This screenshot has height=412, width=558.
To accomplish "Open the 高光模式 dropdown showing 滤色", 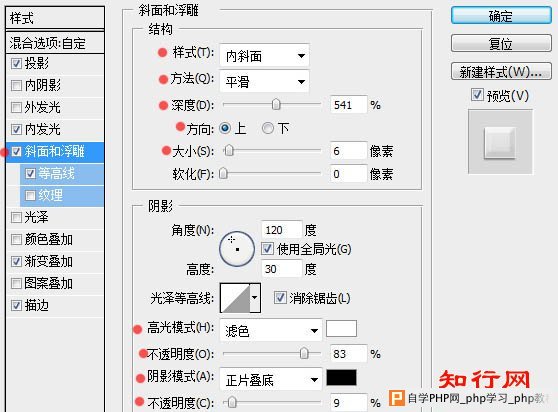I will tap(271, 331).
